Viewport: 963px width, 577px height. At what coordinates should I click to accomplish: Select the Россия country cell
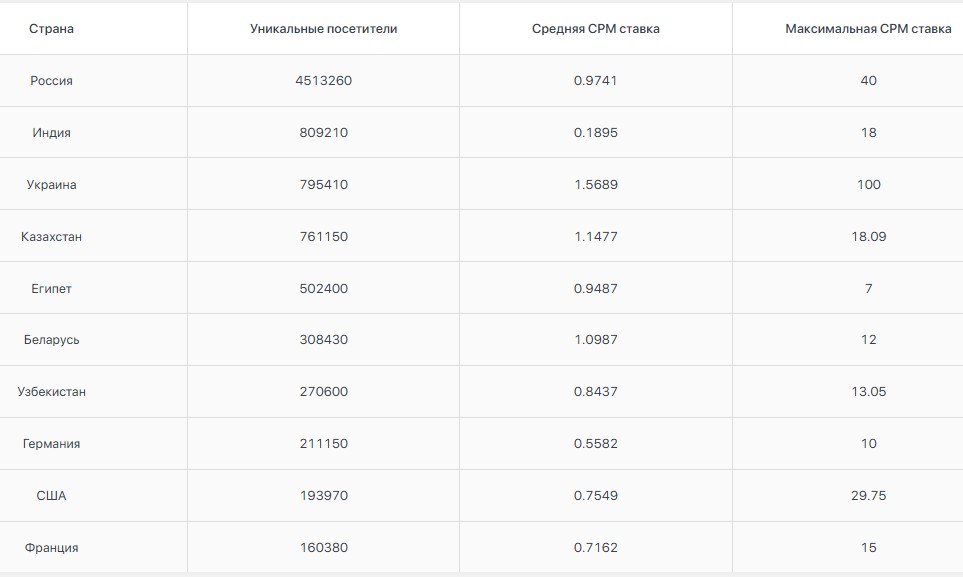[51, 81]
